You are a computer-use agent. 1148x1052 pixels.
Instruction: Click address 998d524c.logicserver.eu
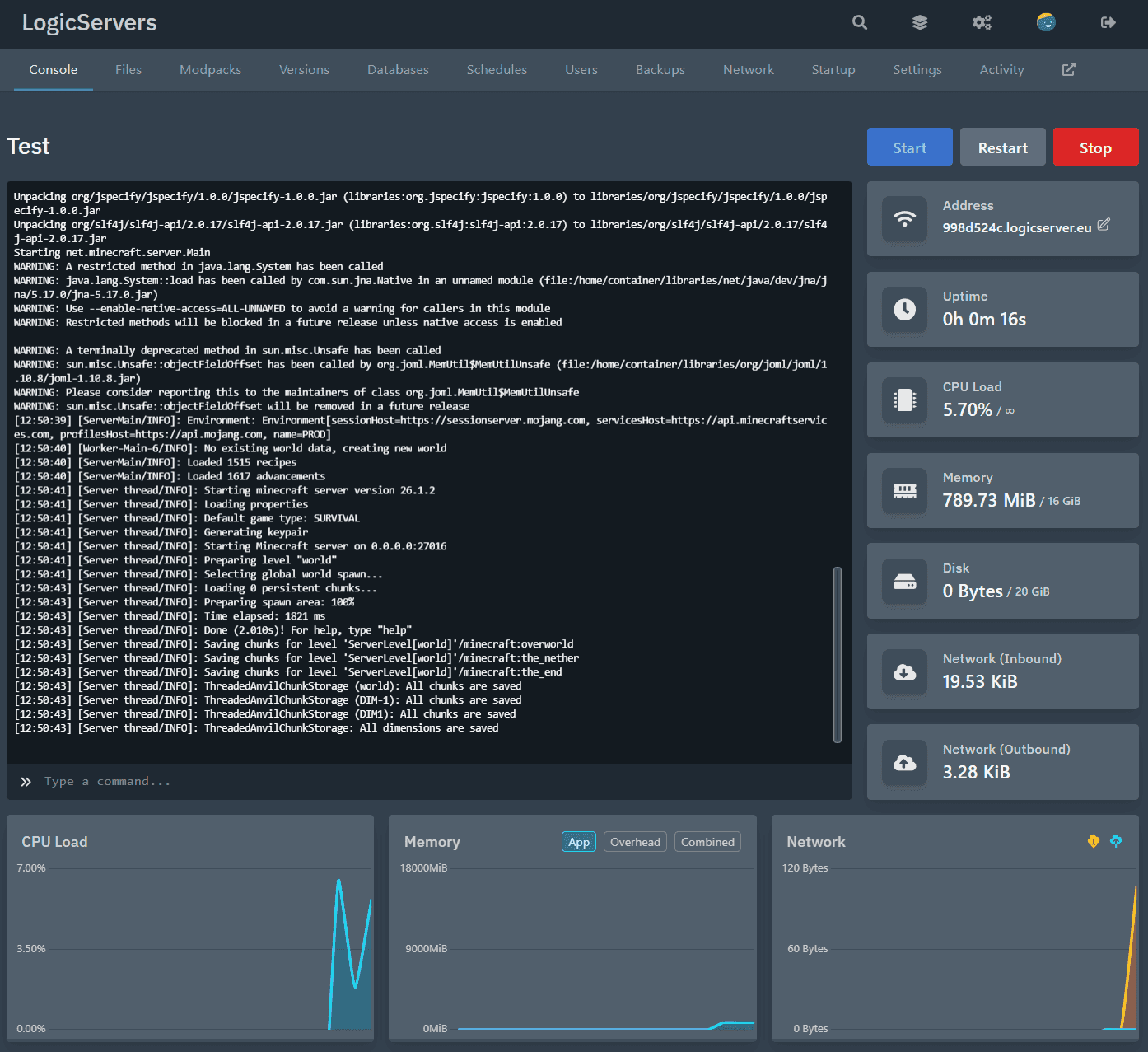click(x=1017, y=227)
